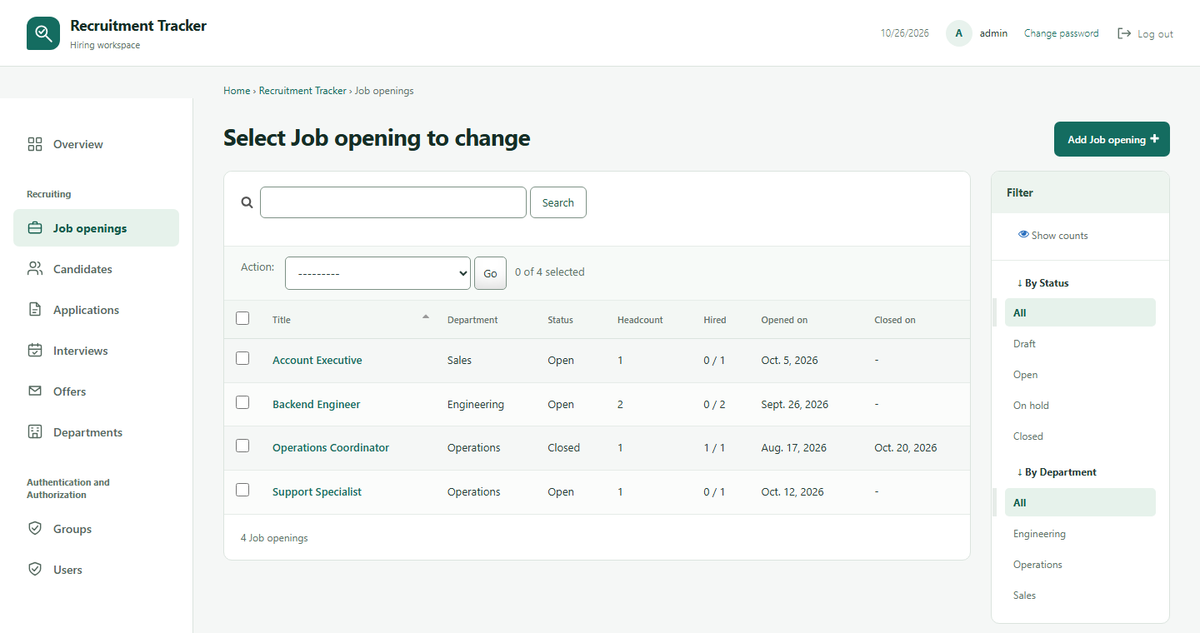Click the Change password link
This screenshot has width=1200, height=633.
click(1061, 33)
